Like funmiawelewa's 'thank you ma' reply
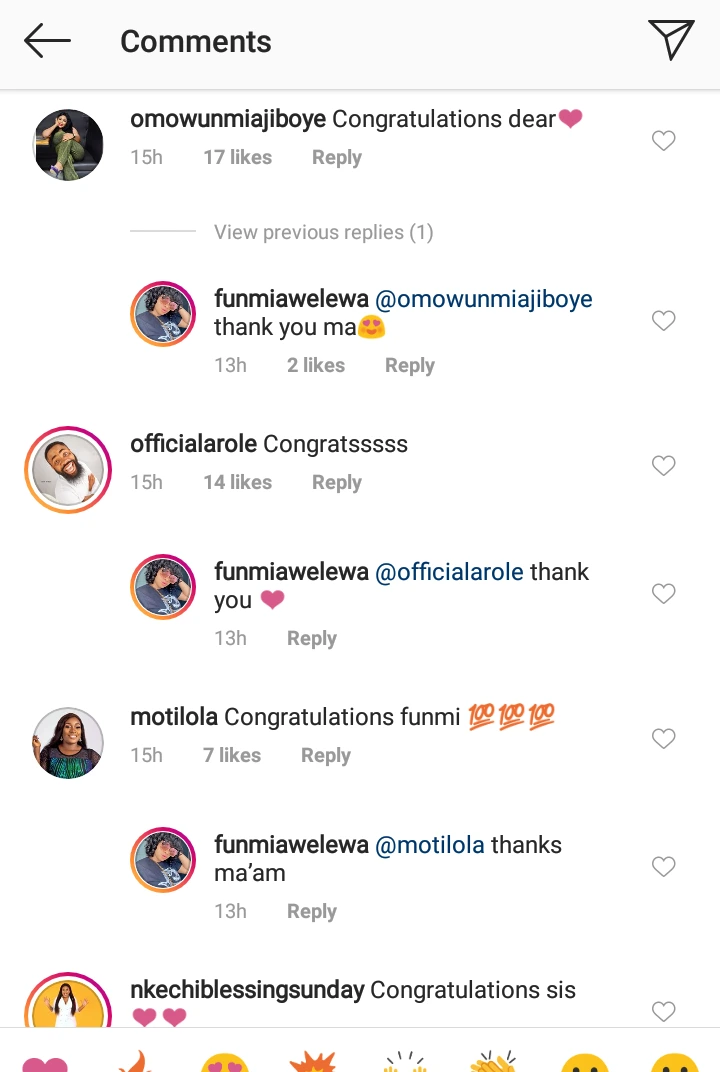 [x=663, y=321]
